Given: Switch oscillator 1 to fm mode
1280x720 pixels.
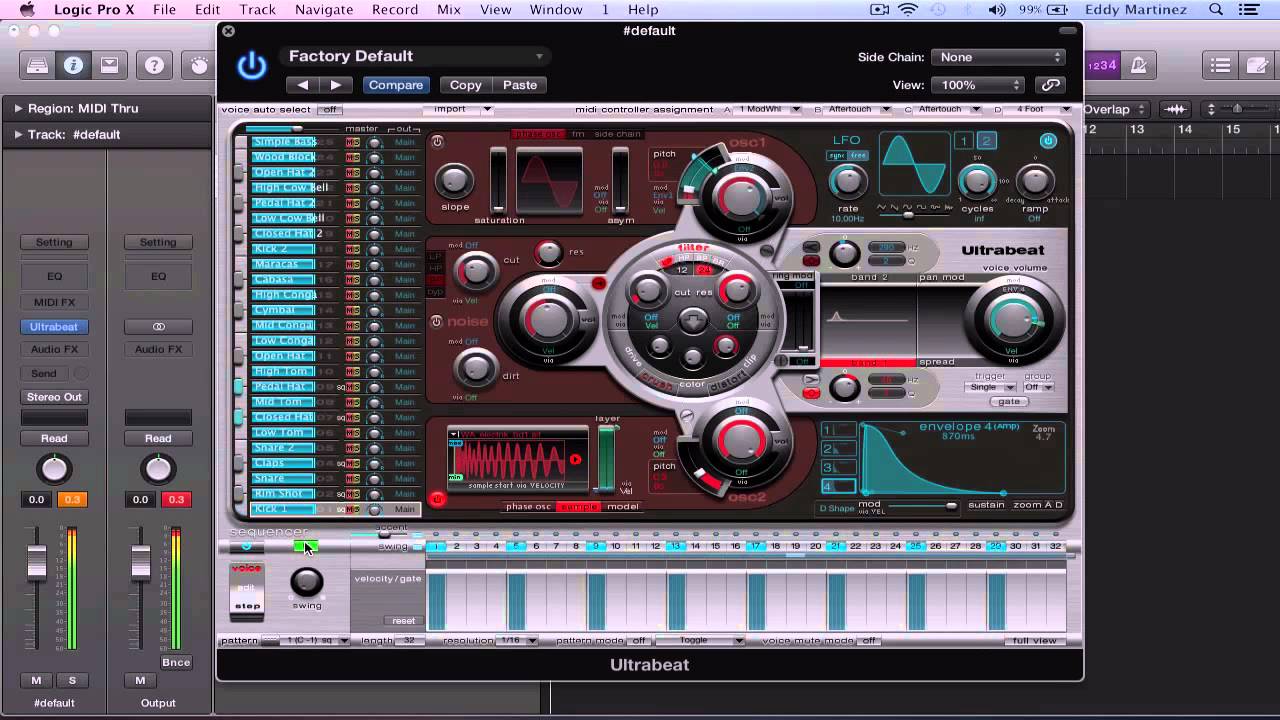Looking at the screenshot, I should pos(578,134).
